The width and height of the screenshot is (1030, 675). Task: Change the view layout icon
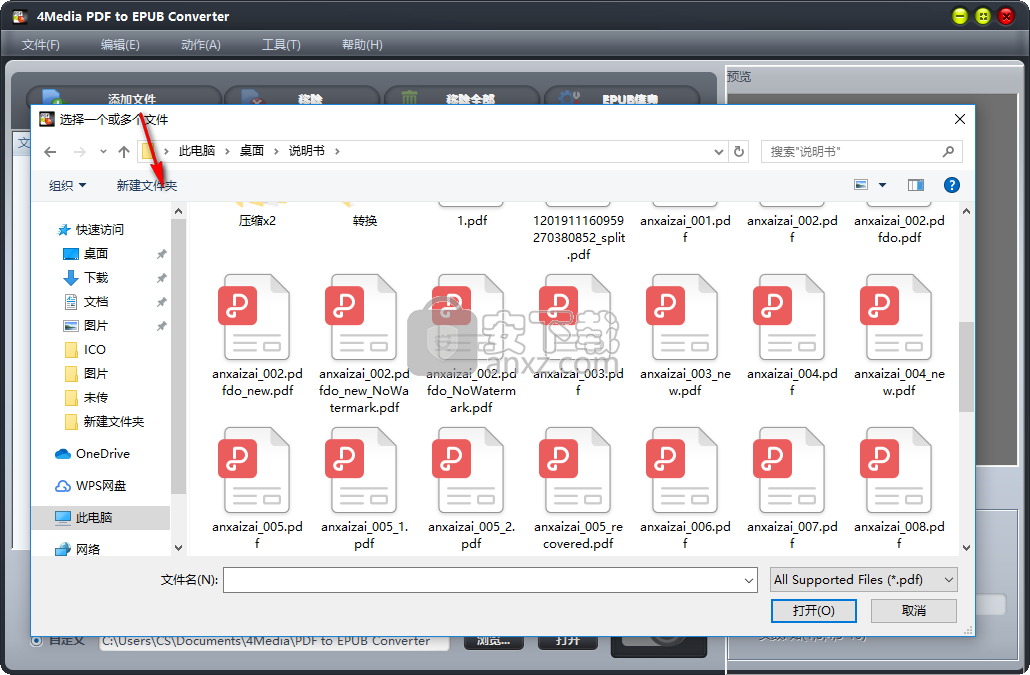(861, 185)
